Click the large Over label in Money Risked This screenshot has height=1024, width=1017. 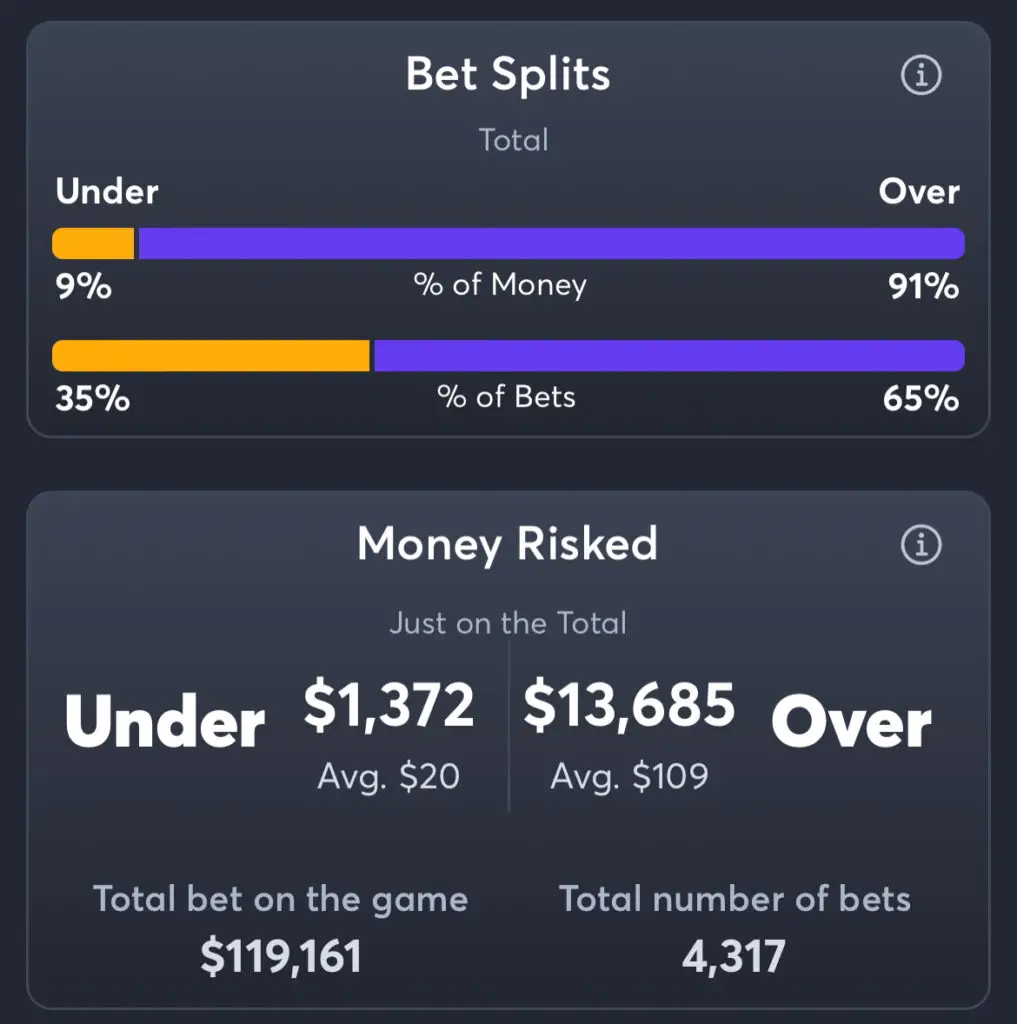pyautogui.click(x=851, y=722)
